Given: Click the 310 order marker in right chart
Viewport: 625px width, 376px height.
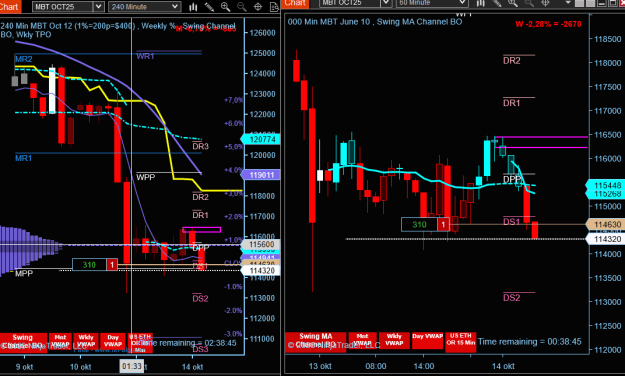Looking at the screenshot, I should point(419,224).
